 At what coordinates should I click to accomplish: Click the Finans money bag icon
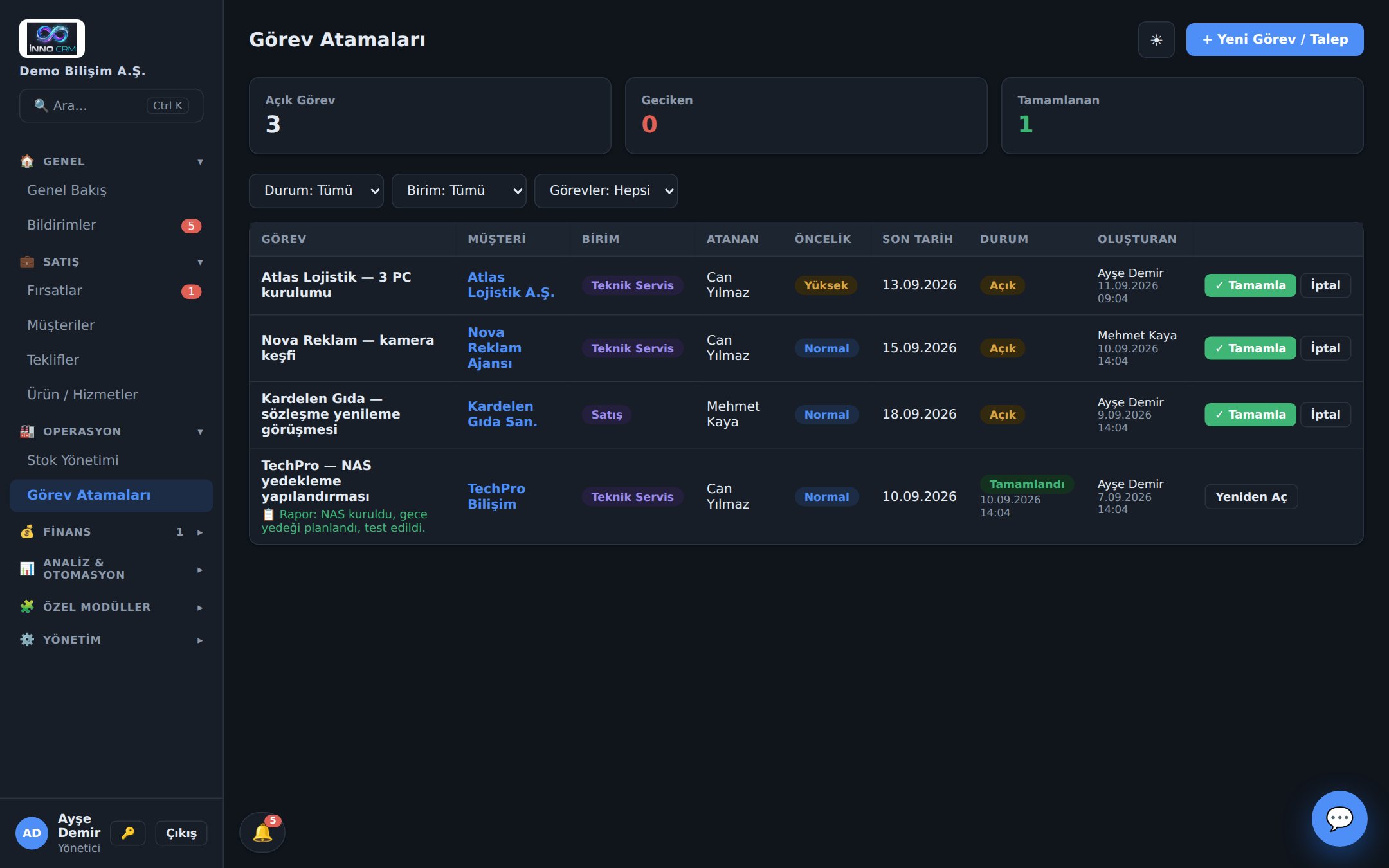coord(27,532)
